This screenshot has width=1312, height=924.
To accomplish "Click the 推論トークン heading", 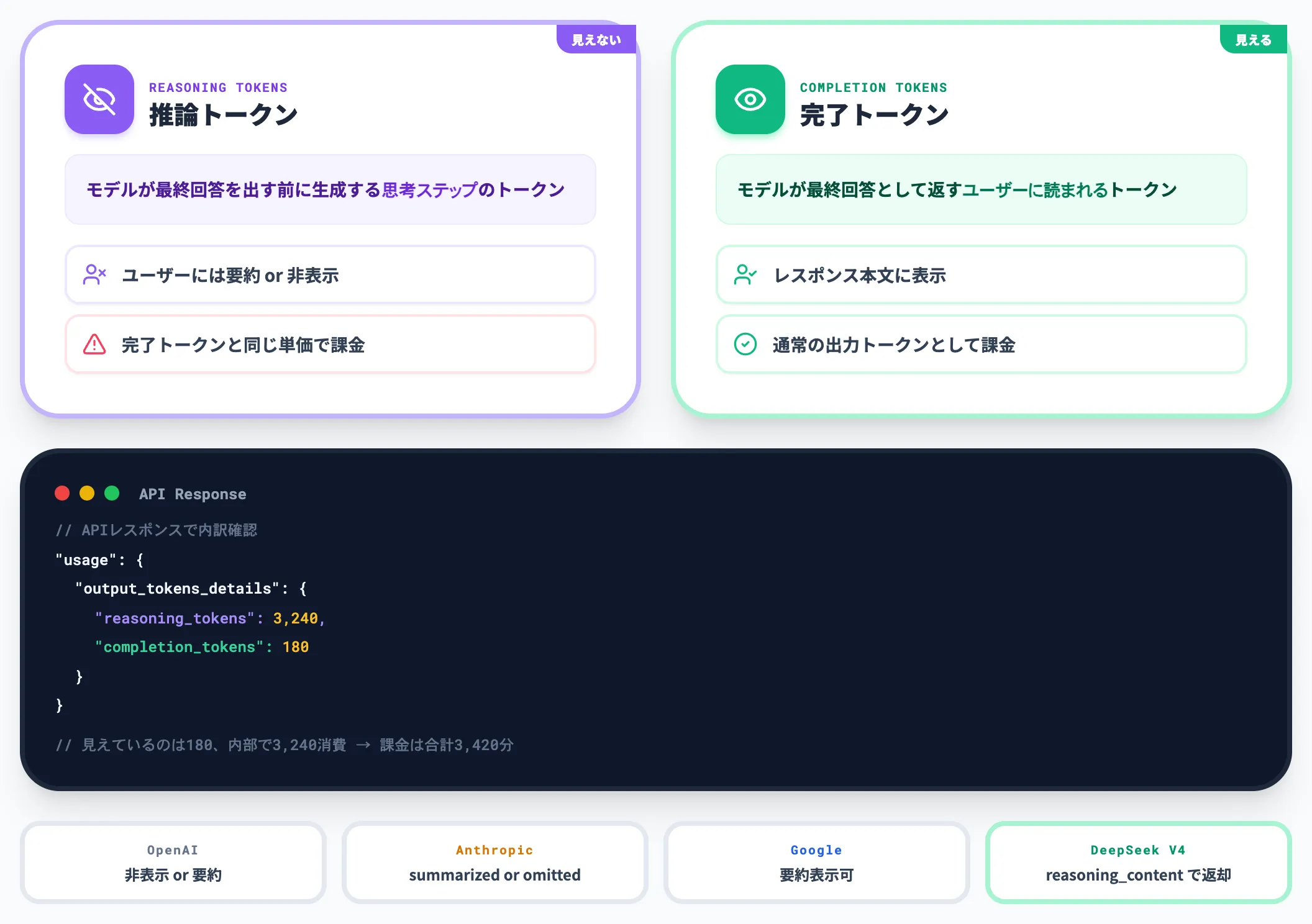I will 224,115.
